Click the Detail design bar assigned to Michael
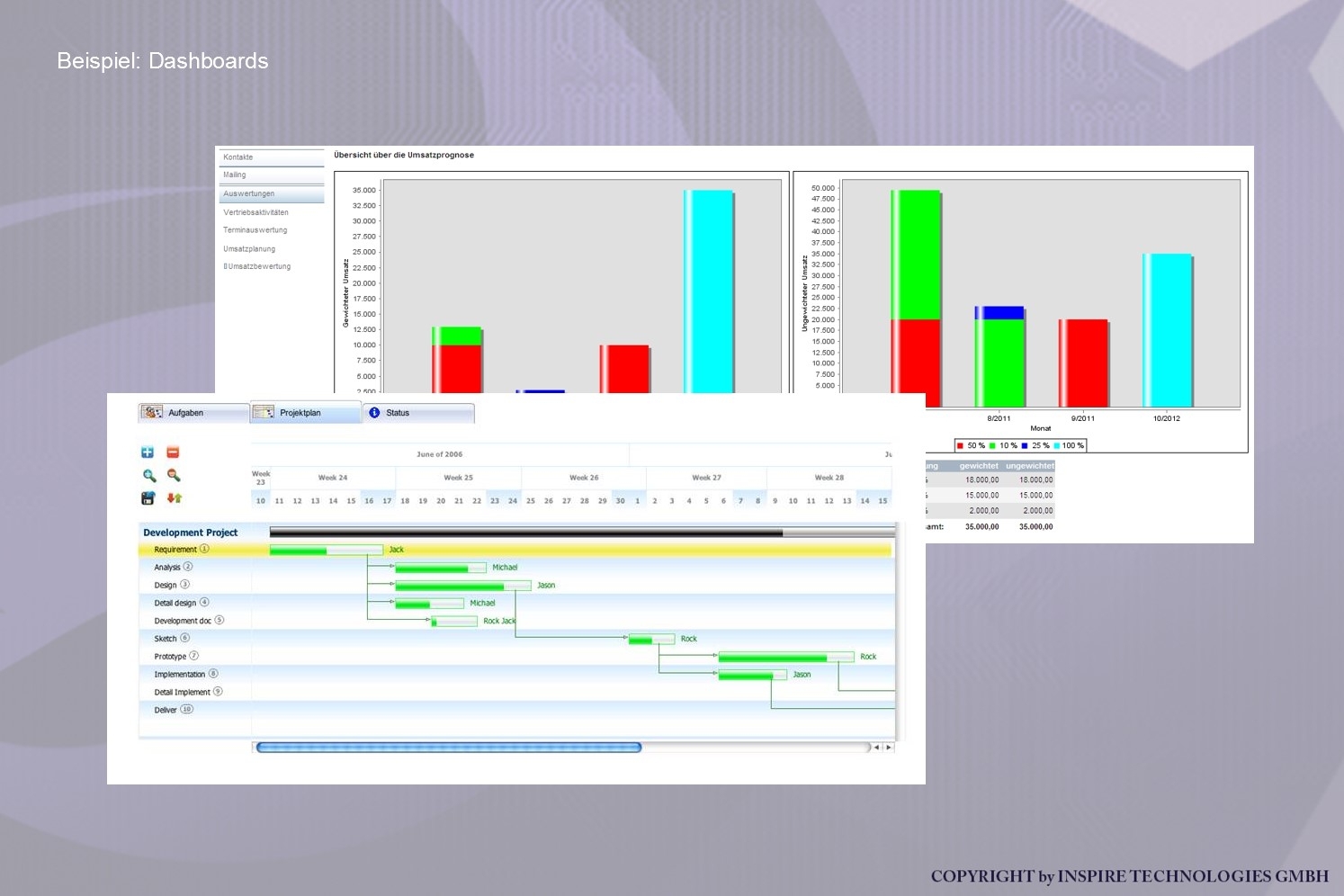 click(429, 604)
